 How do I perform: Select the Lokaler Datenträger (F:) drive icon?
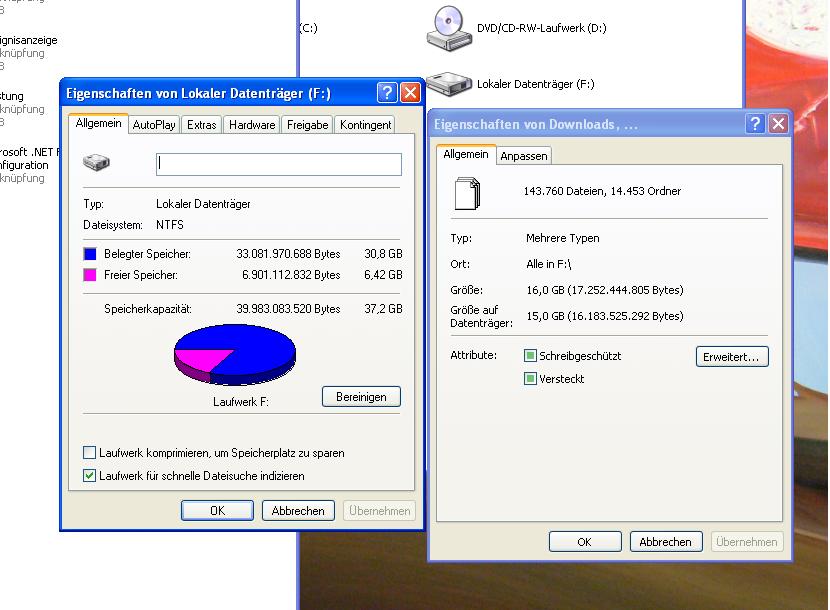coord(449,84)
